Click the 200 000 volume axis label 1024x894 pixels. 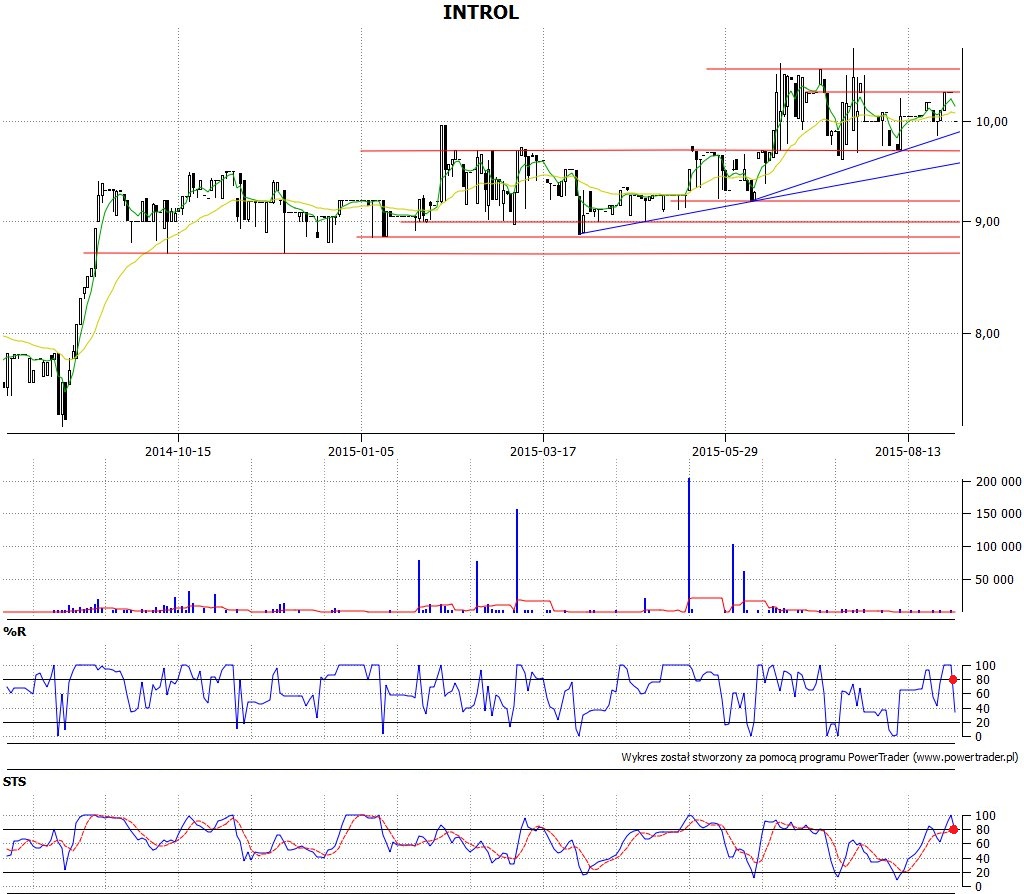pyautogui.click(x=999, y=482)
